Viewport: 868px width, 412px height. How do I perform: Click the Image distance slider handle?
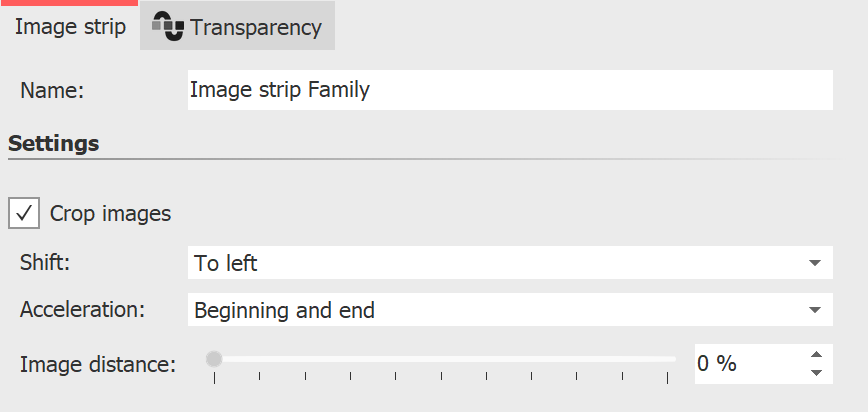pos(214,359)
